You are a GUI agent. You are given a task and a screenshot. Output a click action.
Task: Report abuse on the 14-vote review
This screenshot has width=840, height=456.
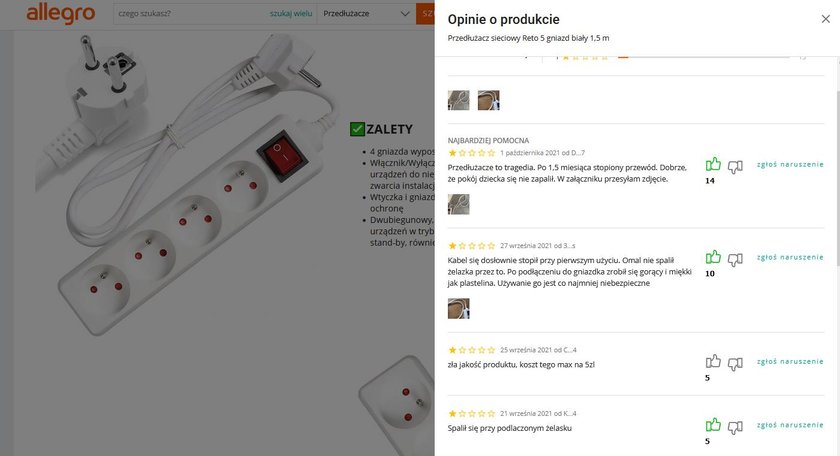click(x=790, y=165)
